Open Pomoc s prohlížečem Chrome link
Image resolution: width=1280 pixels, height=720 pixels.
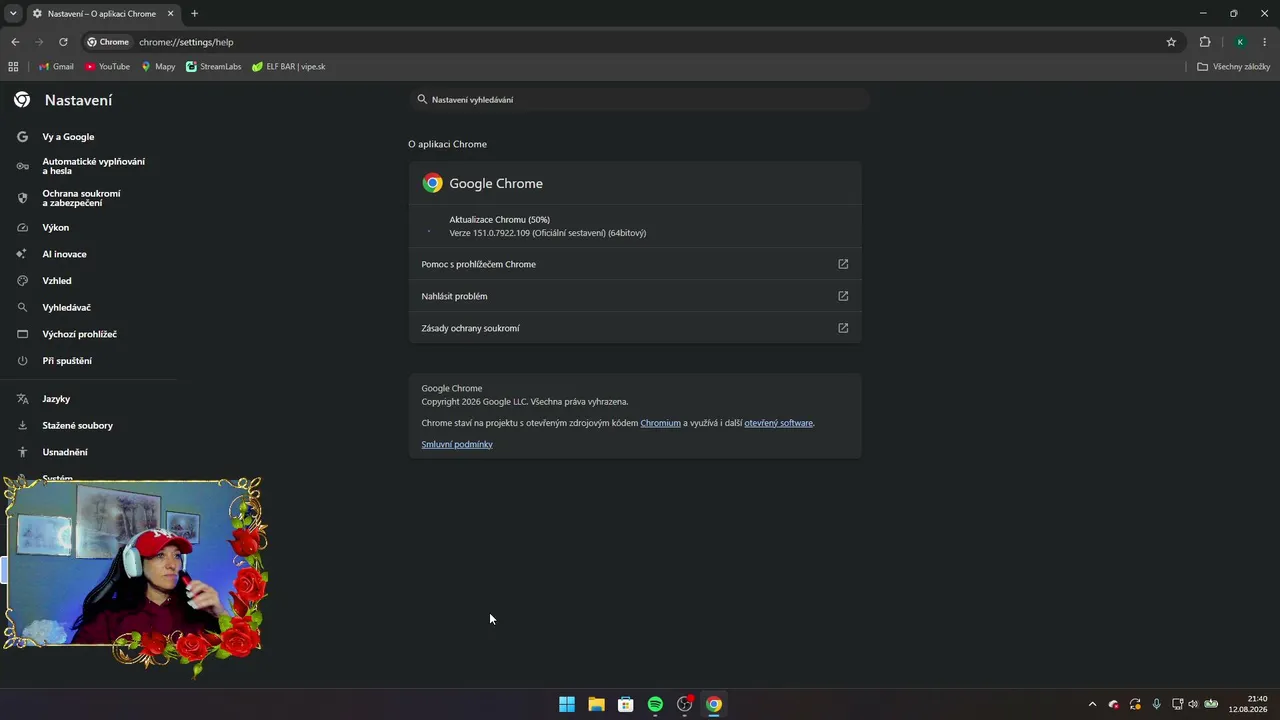pos(635,264)
